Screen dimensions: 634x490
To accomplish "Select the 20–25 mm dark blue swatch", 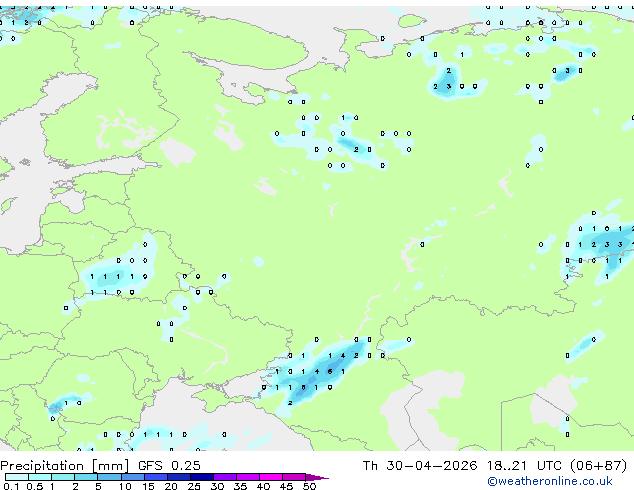I will point(179,477).
